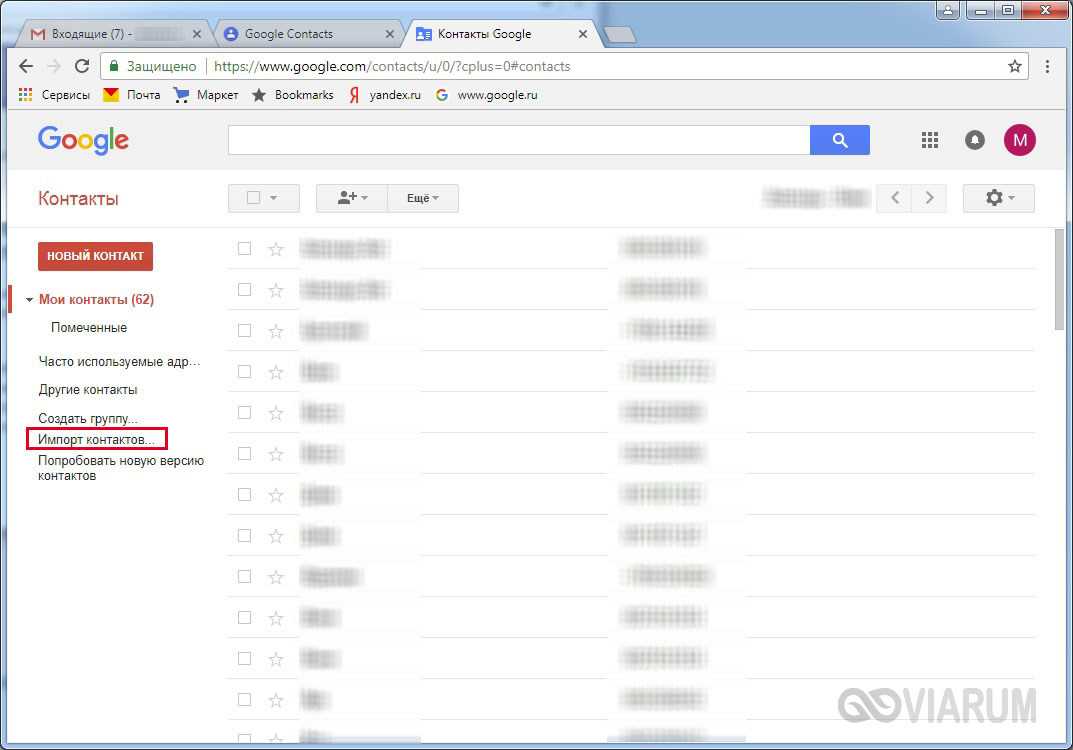Open the Google apps grid icon

coord(930,140)
